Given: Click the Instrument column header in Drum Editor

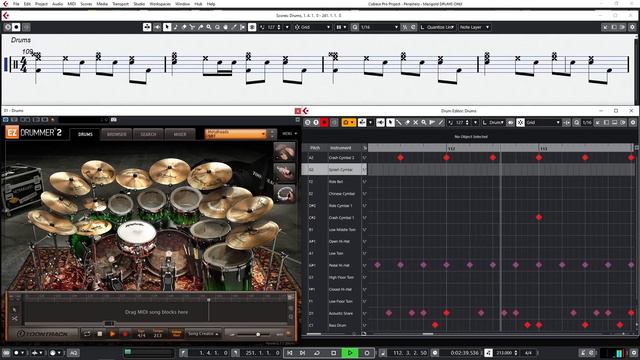Looking at the screenshot, I should click(341, 148).
